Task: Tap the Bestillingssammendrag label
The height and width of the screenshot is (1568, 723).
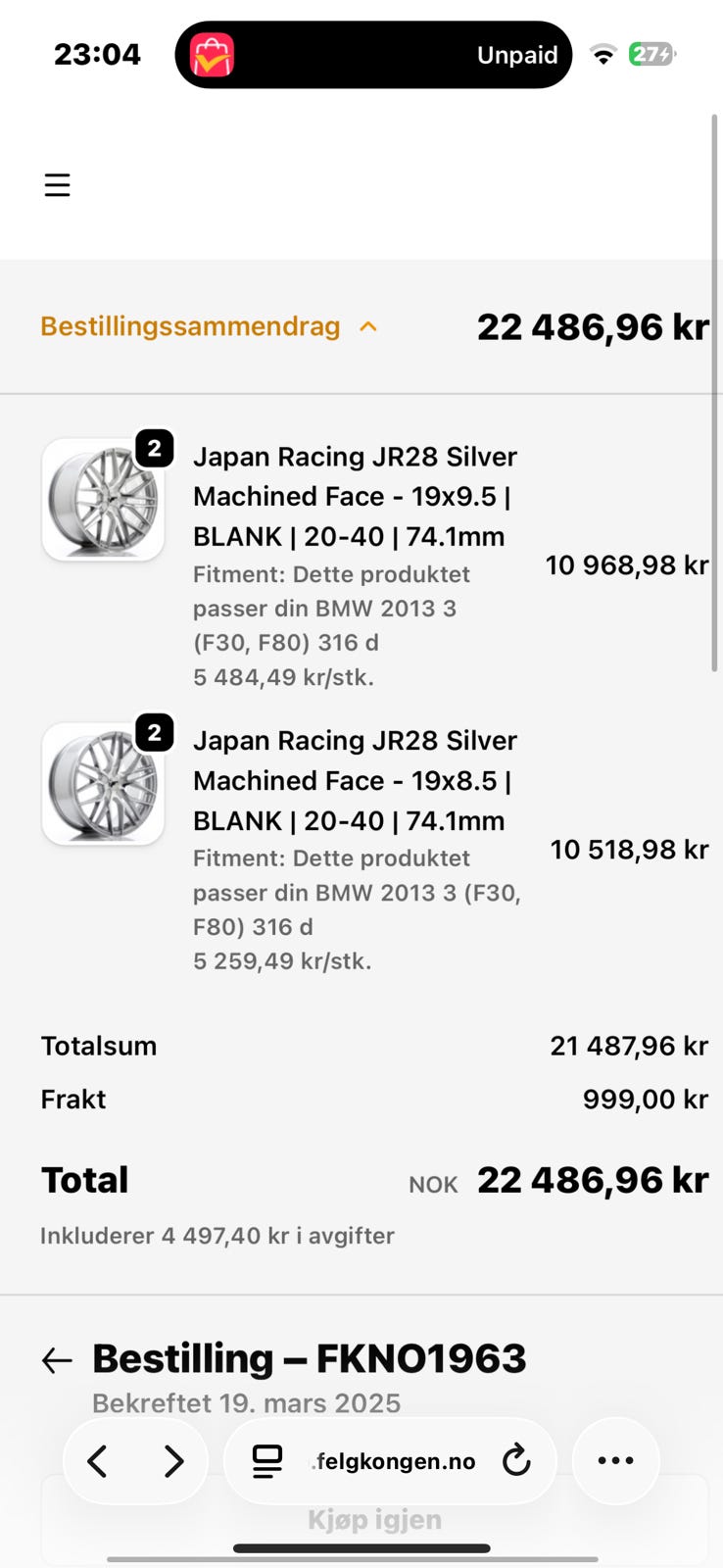Action: (x=190, y=327)
